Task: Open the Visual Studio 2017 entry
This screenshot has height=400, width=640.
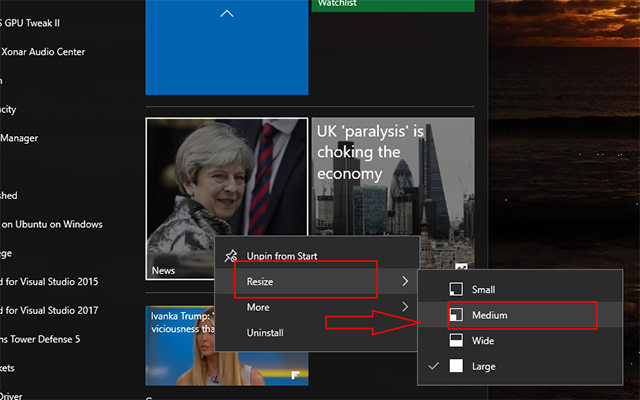Action: [49, 310]
